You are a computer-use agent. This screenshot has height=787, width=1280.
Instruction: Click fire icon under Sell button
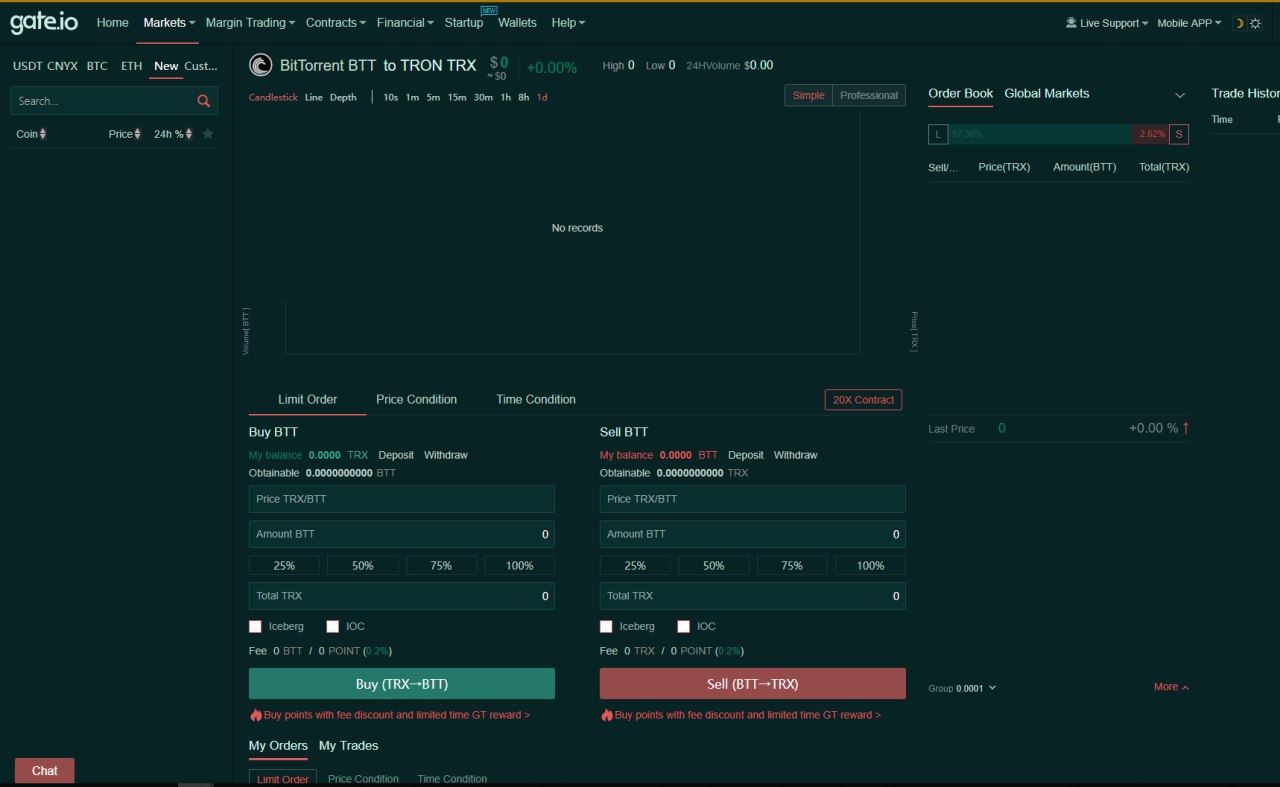(x=607, y=715)
